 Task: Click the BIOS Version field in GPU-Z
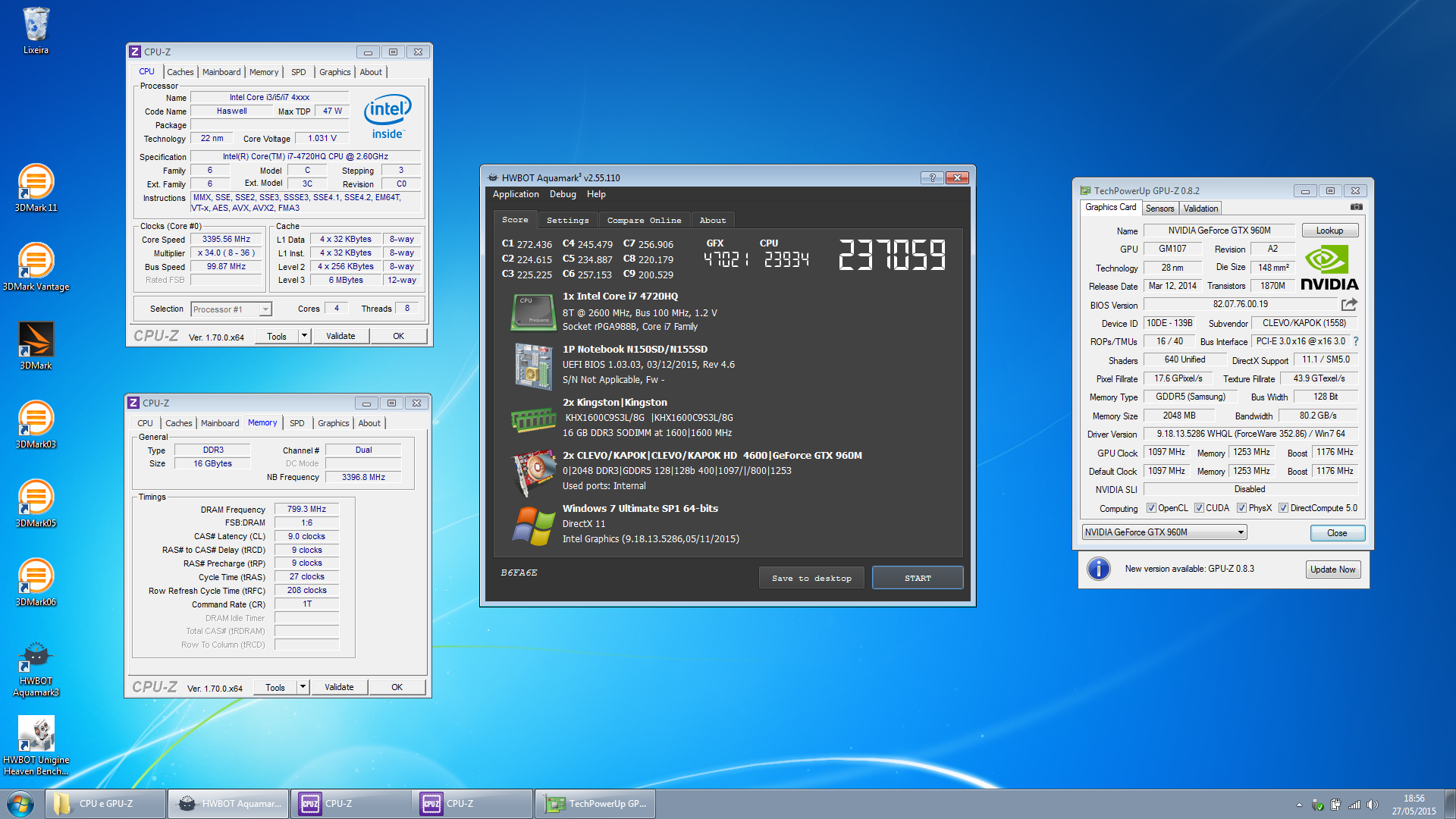point(1240,304)
